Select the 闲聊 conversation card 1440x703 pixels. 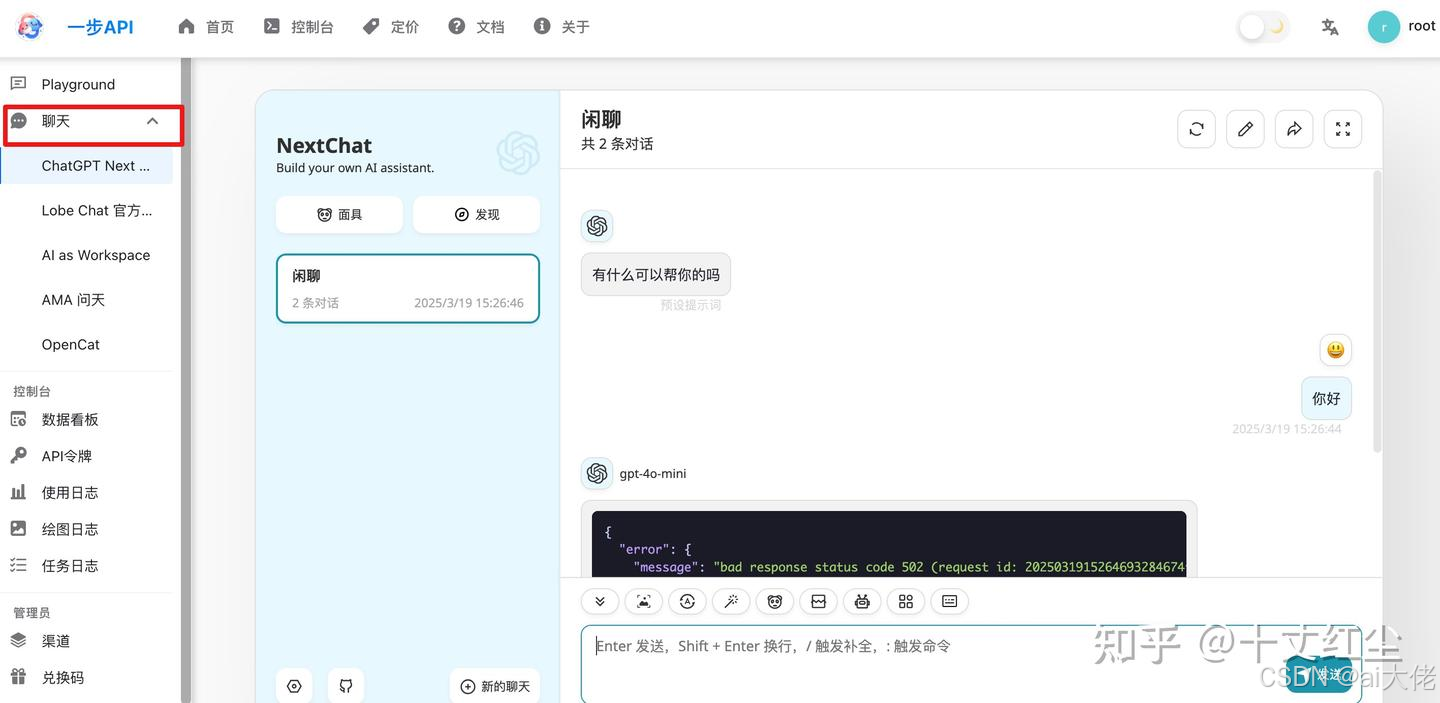click(408, 288)
